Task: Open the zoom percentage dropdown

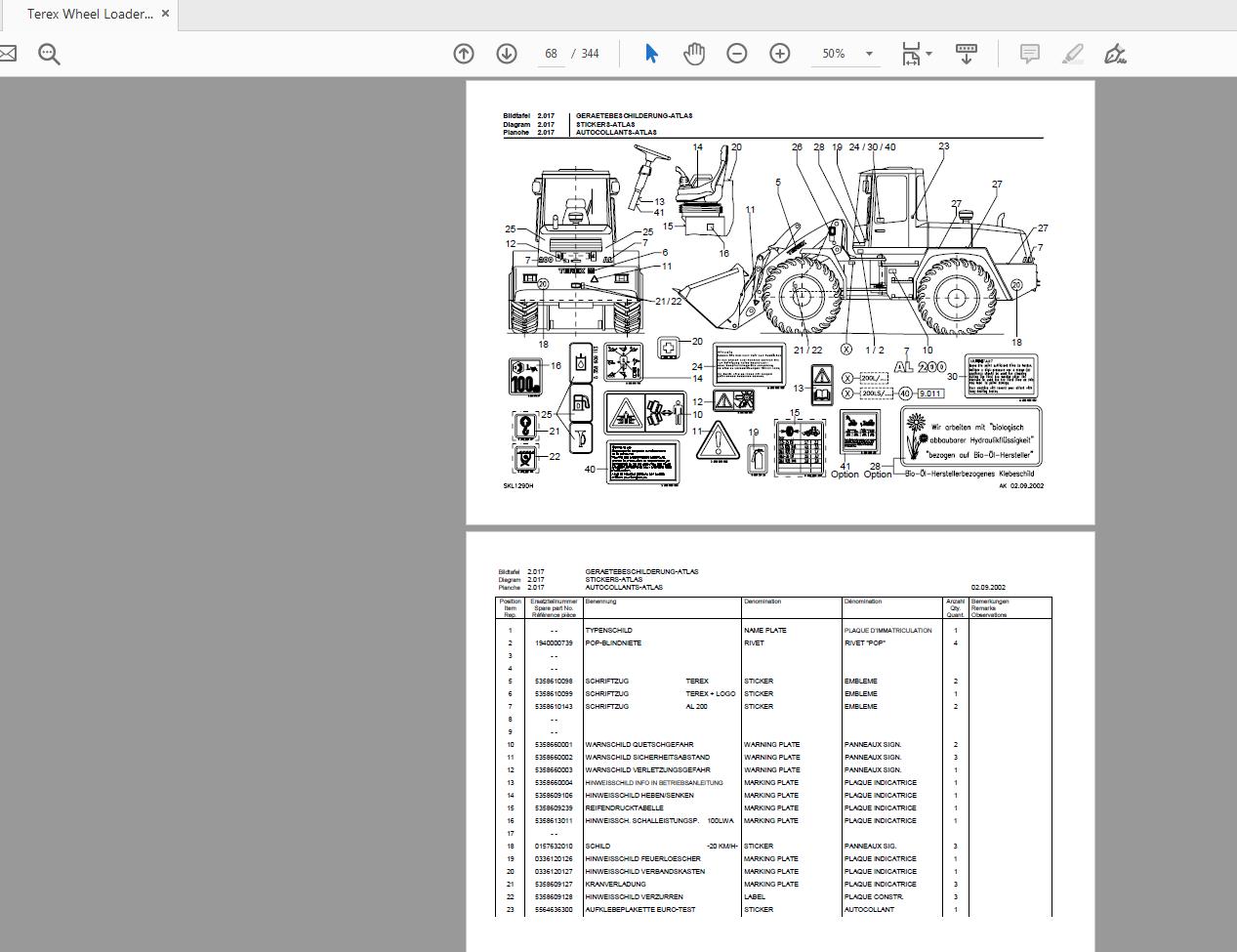Action: 867,54
